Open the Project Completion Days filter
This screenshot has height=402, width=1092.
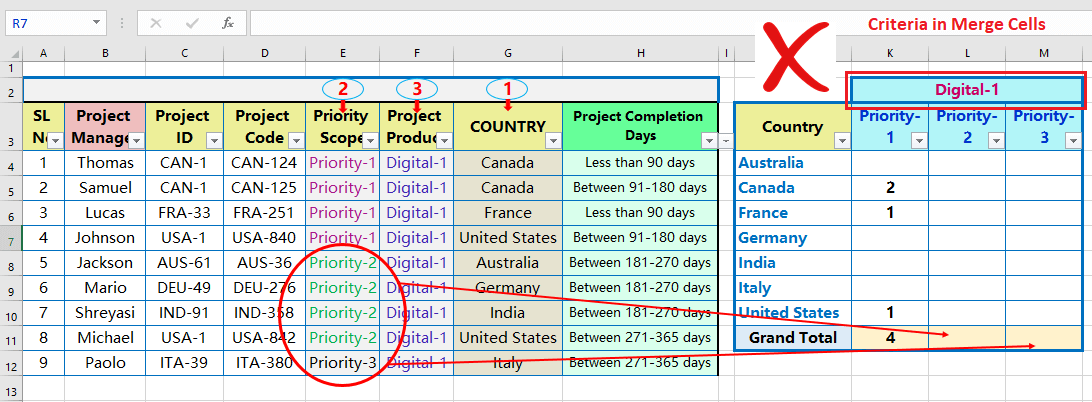(709, 141)
